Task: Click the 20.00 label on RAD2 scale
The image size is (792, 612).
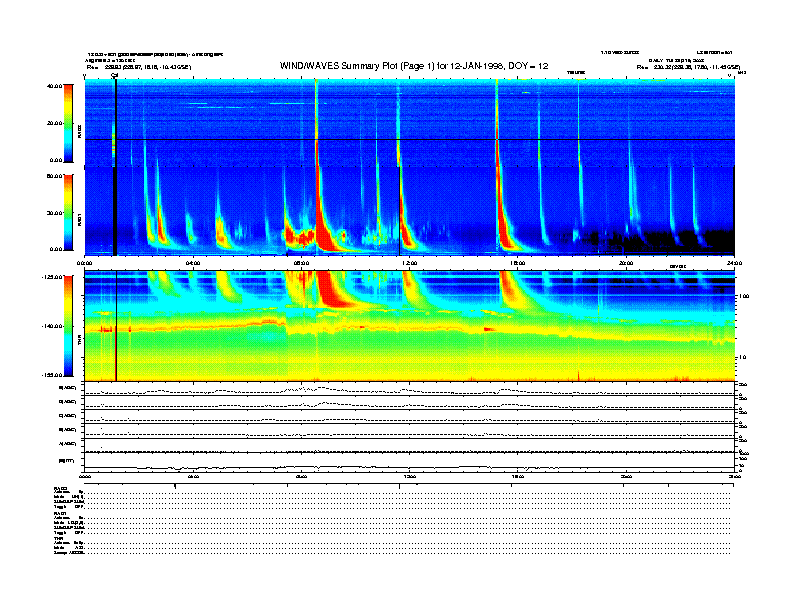Action: [54, 123]
